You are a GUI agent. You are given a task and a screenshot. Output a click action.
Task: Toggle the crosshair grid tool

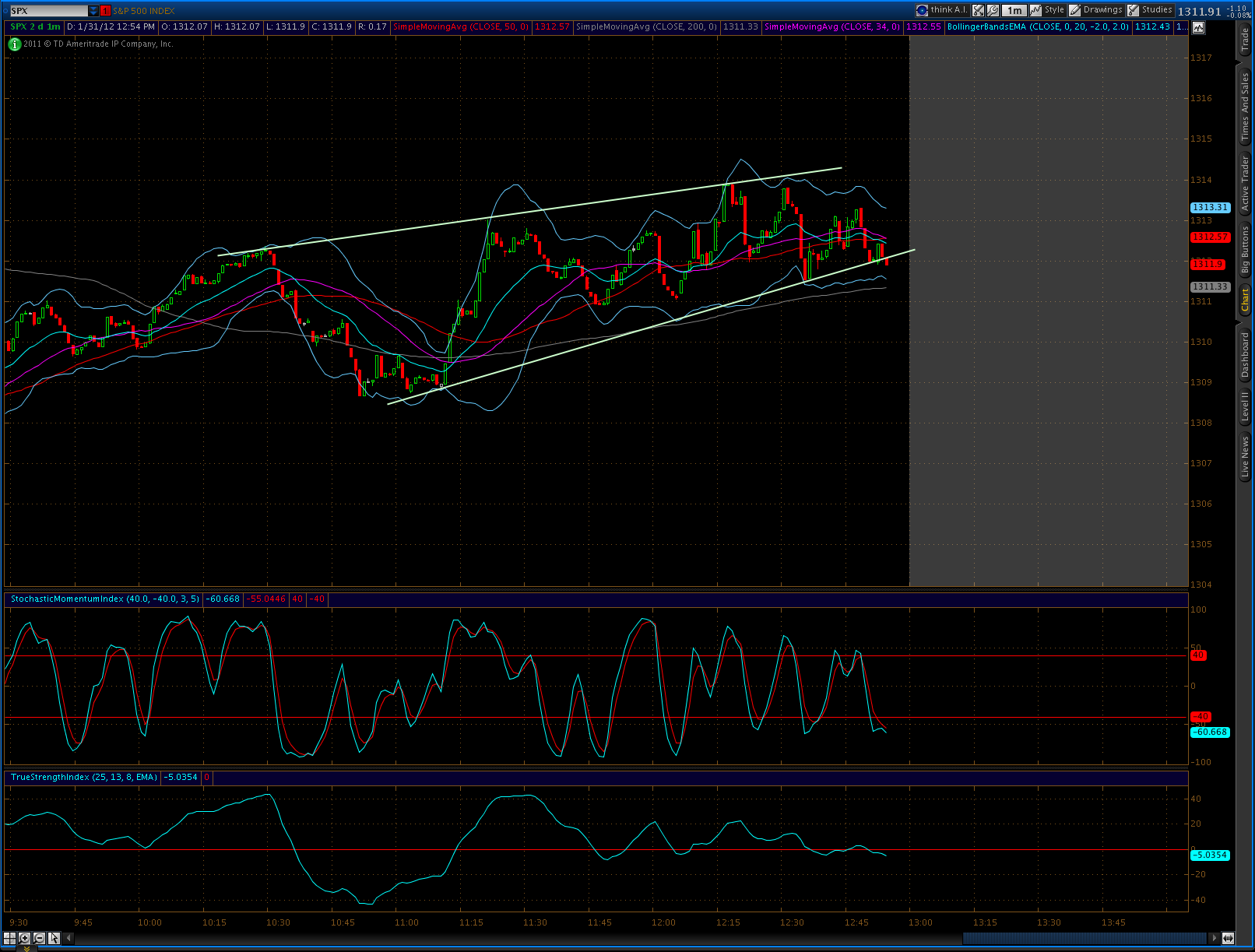click(10, 938)
